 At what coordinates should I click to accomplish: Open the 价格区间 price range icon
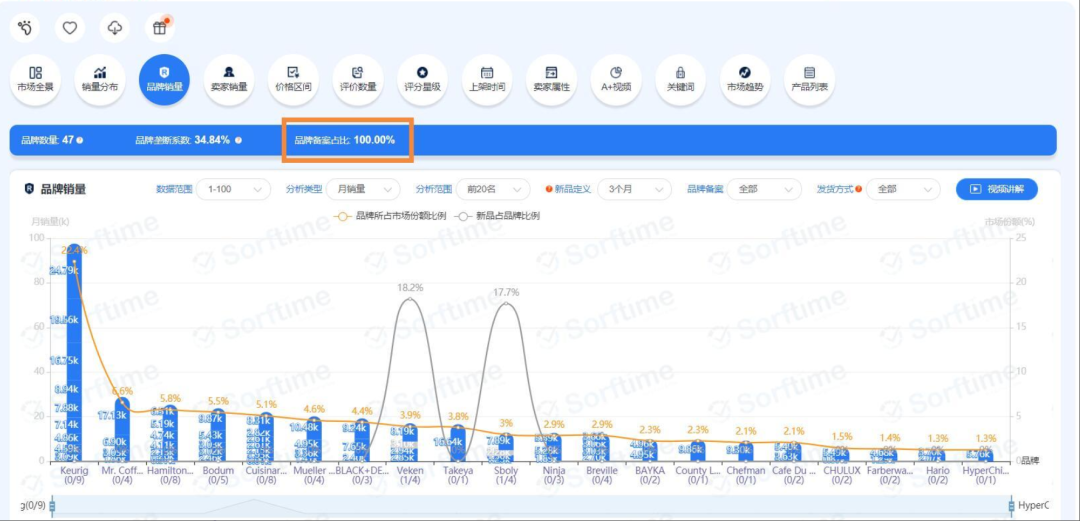[x=293, y=80]
